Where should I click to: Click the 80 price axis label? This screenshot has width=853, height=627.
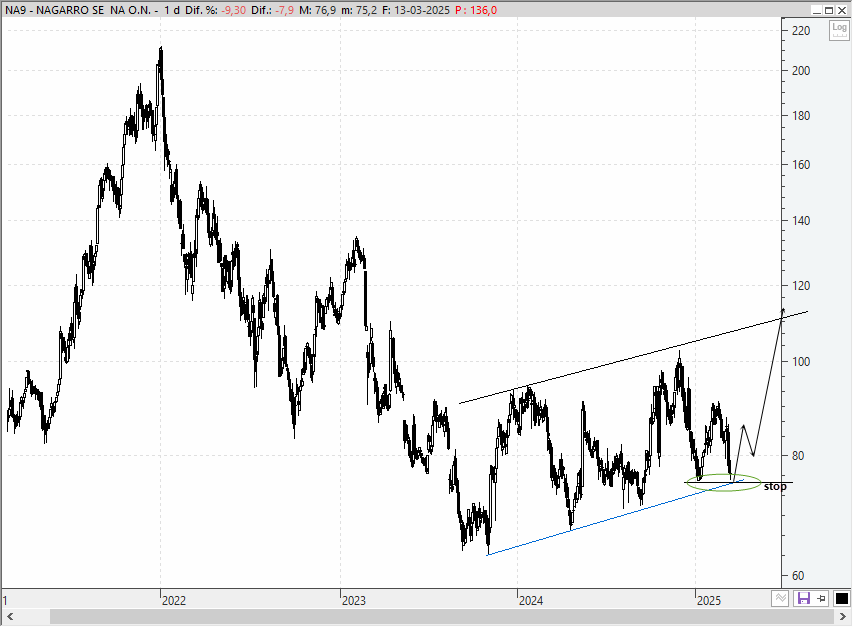click(x=798, y=456)
